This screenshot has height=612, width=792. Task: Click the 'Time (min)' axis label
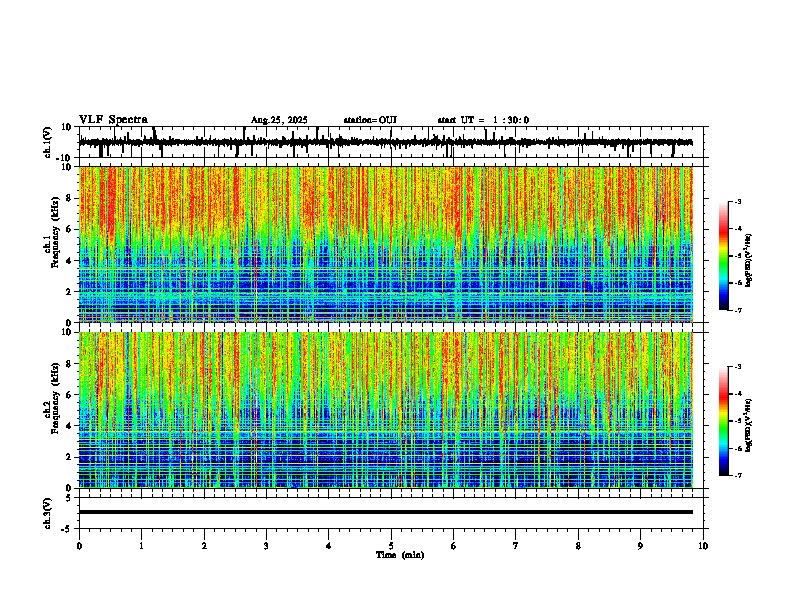(400, 555)
